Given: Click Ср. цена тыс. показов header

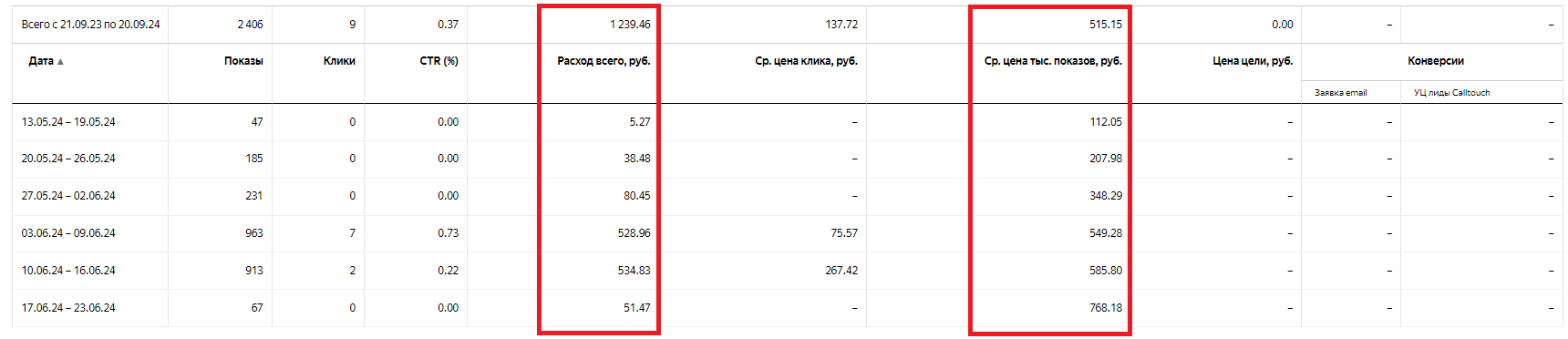Looking at the screenshot, I should point(1053,61).
